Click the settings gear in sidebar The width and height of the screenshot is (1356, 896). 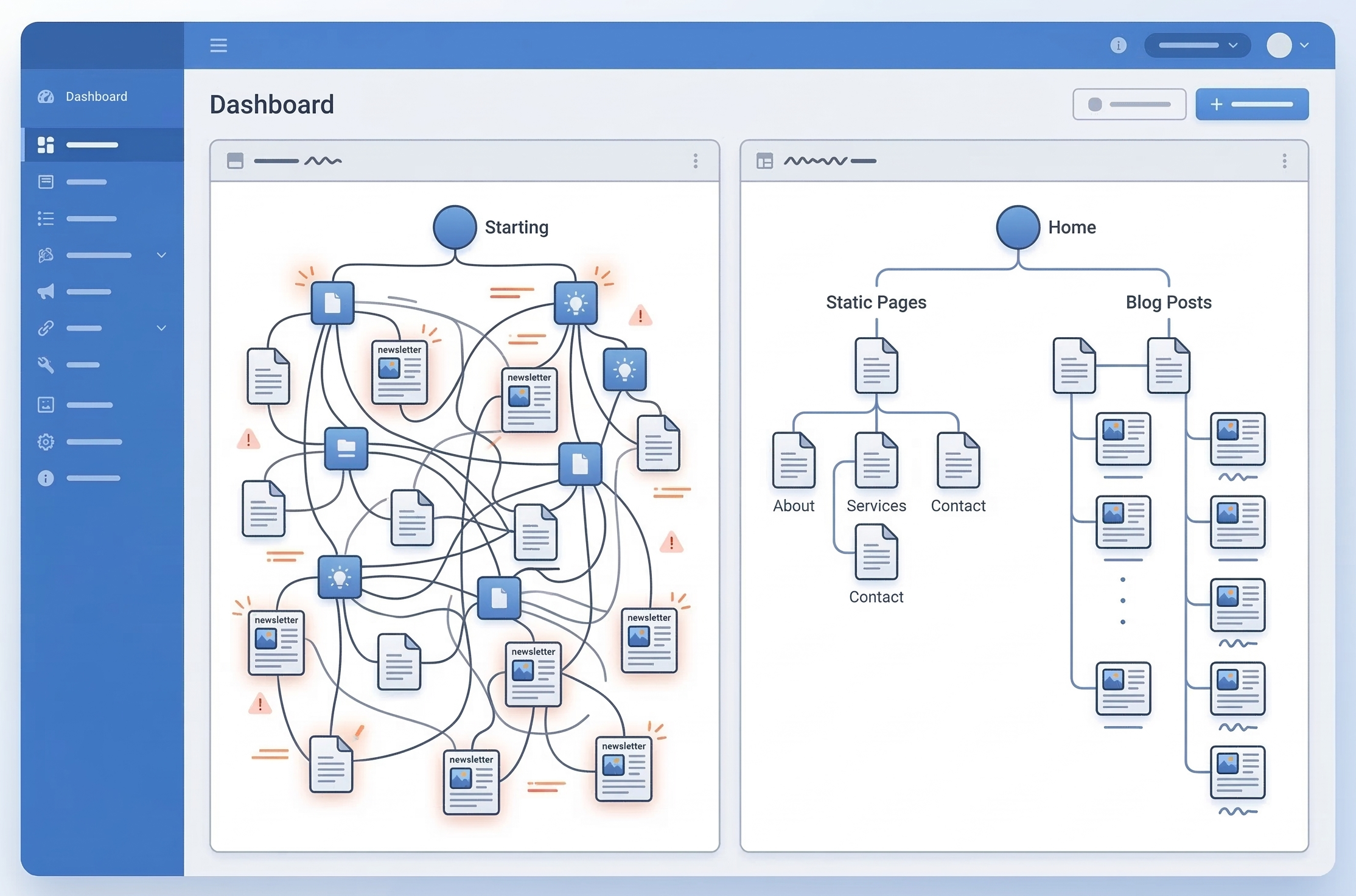pyautogui.click(x=46, y=441)
